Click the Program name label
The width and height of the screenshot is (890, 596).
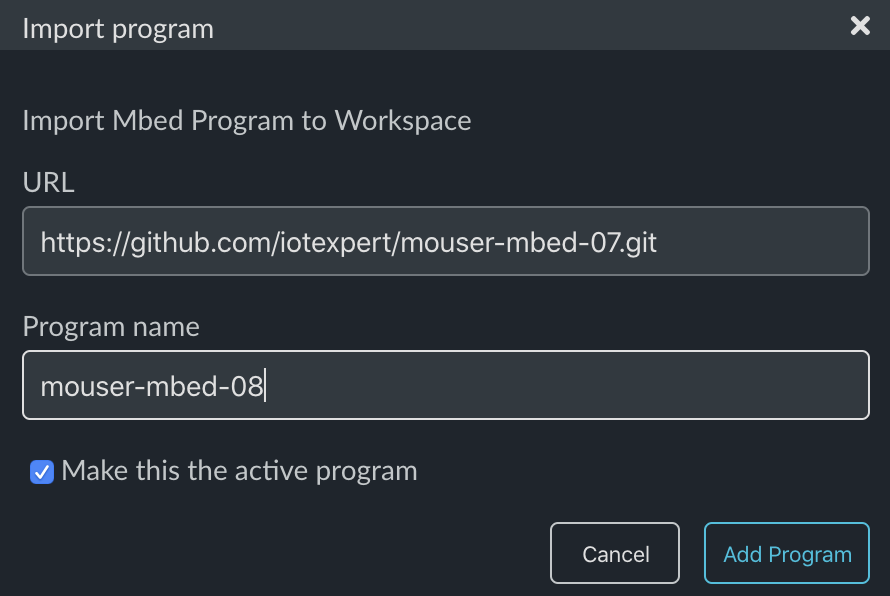click(111, 326)
